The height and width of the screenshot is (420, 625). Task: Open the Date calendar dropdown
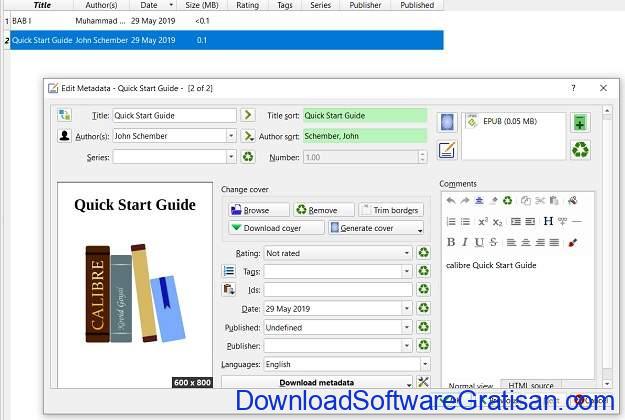click(x=407, y=308)
